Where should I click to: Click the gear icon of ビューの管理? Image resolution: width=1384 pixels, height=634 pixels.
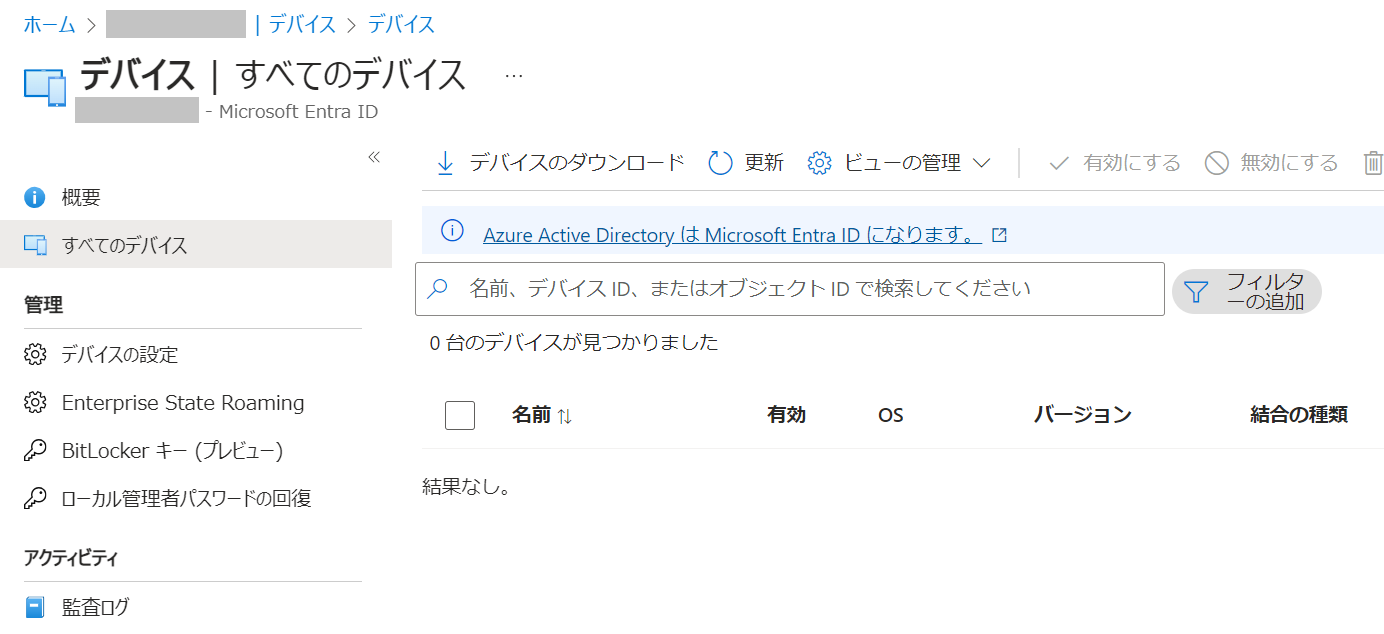pos(820,163)
